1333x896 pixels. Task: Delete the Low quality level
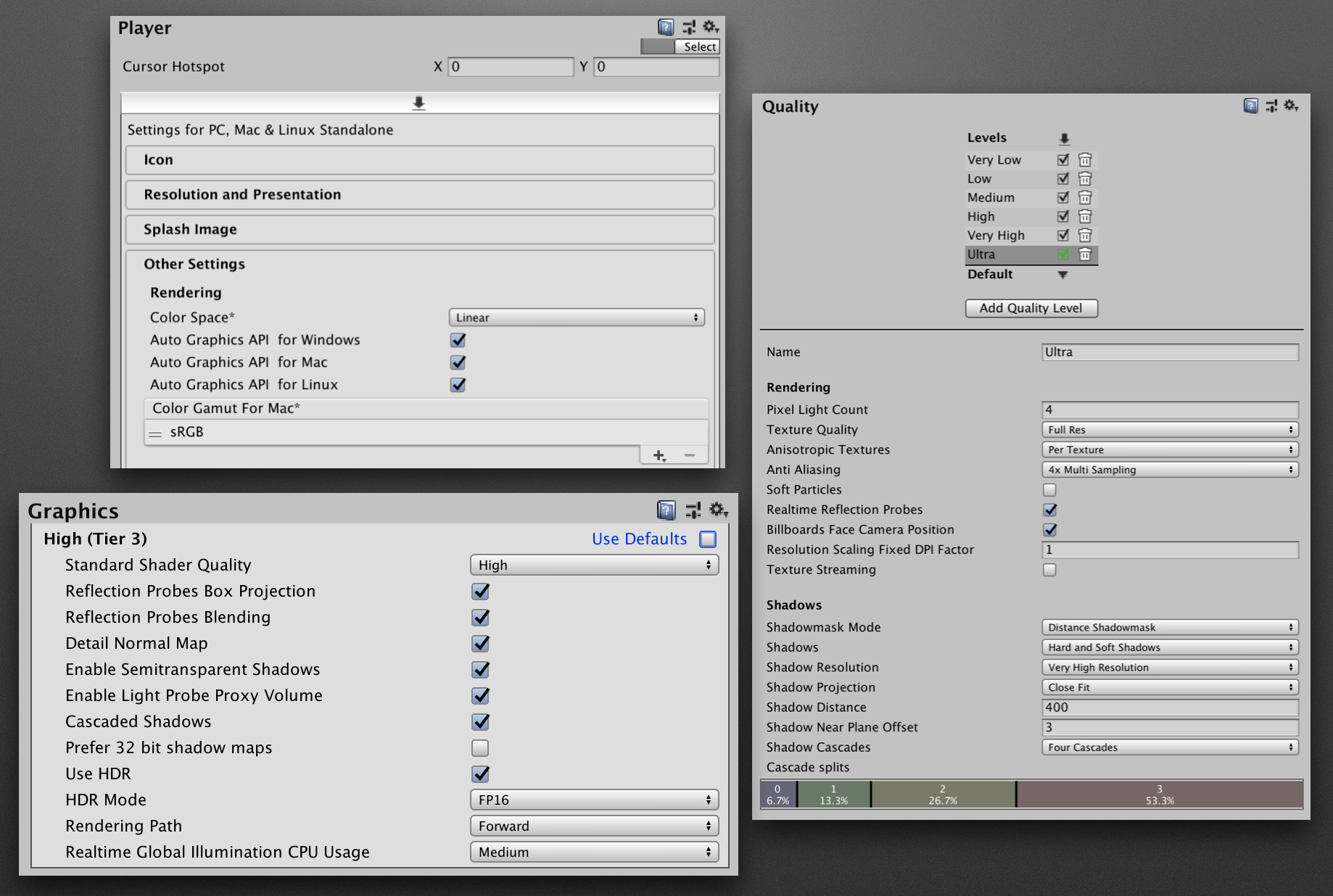click(1085, 179)
